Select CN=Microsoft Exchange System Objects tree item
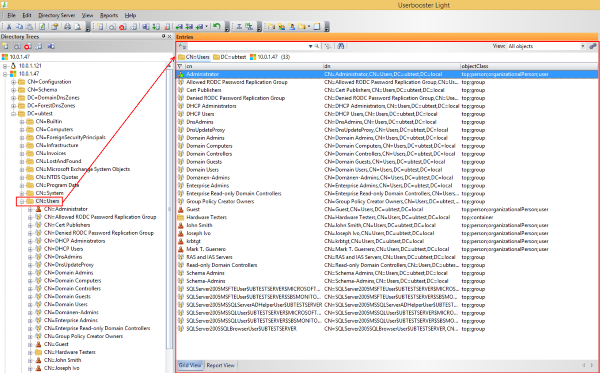 click(83, 169)
